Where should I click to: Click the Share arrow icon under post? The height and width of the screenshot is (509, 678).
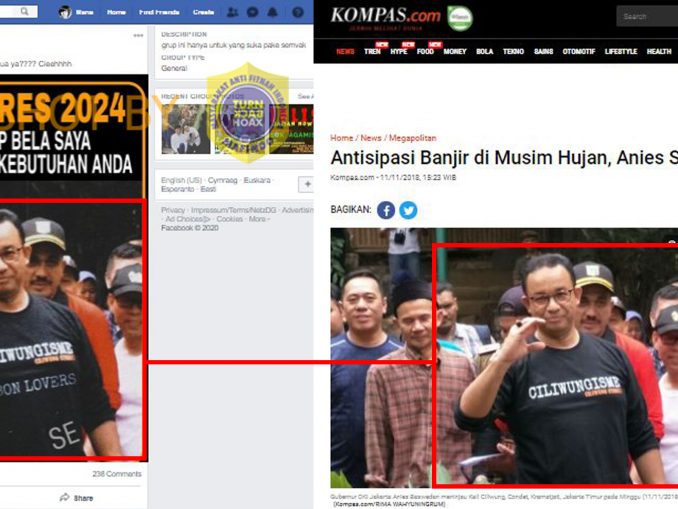point(64,497)
